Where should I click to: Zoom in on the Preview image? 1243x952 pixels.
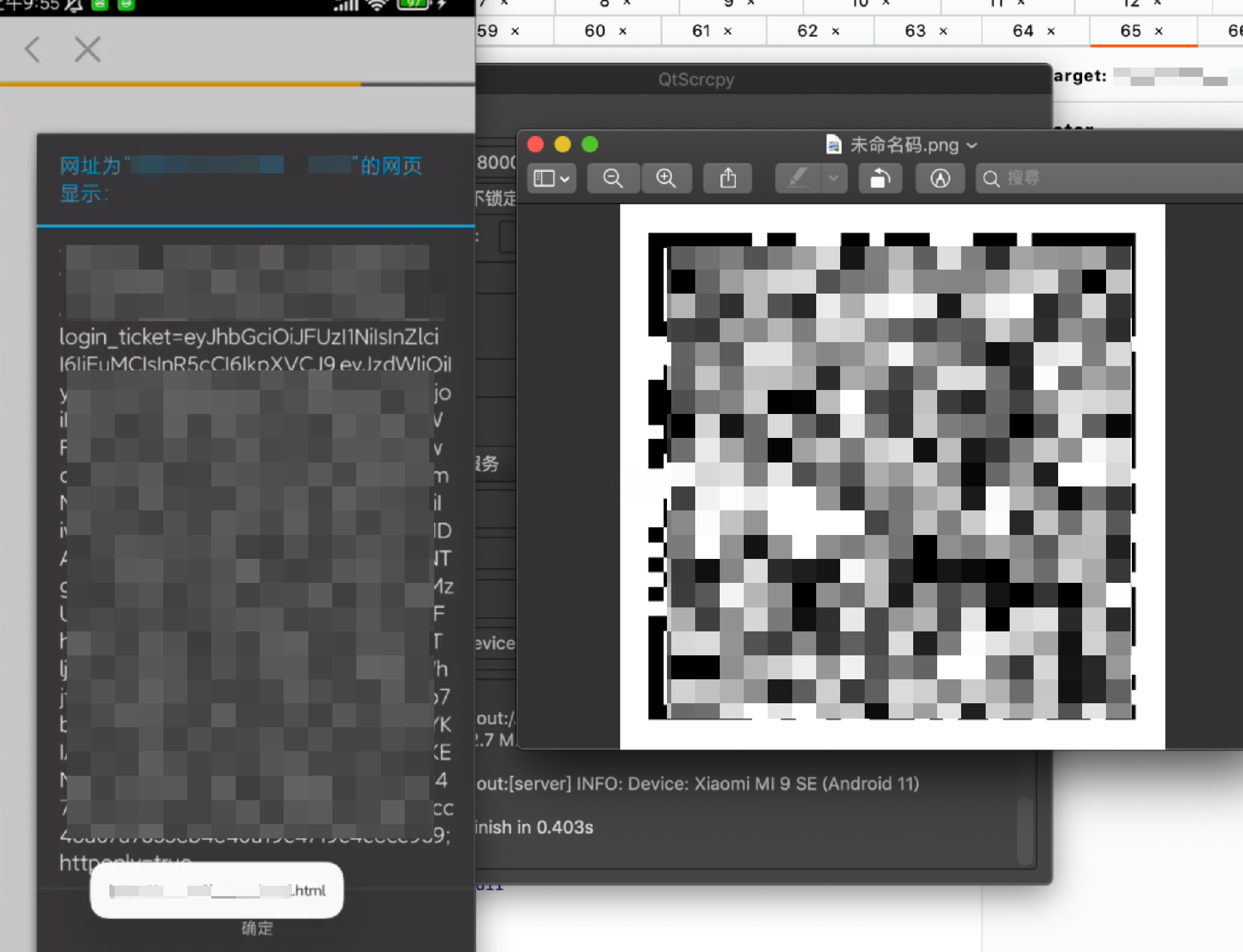click(666, 178)
